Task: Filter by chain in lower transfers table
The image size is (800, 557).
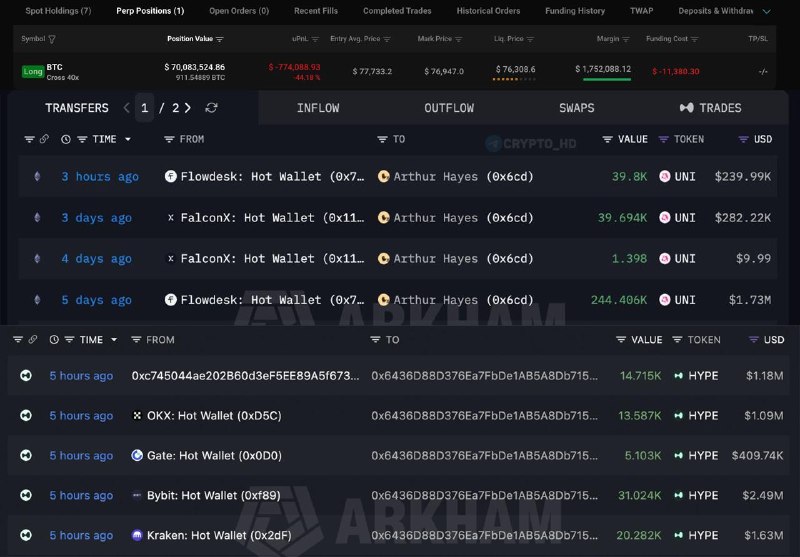Action: click(18, 339)
